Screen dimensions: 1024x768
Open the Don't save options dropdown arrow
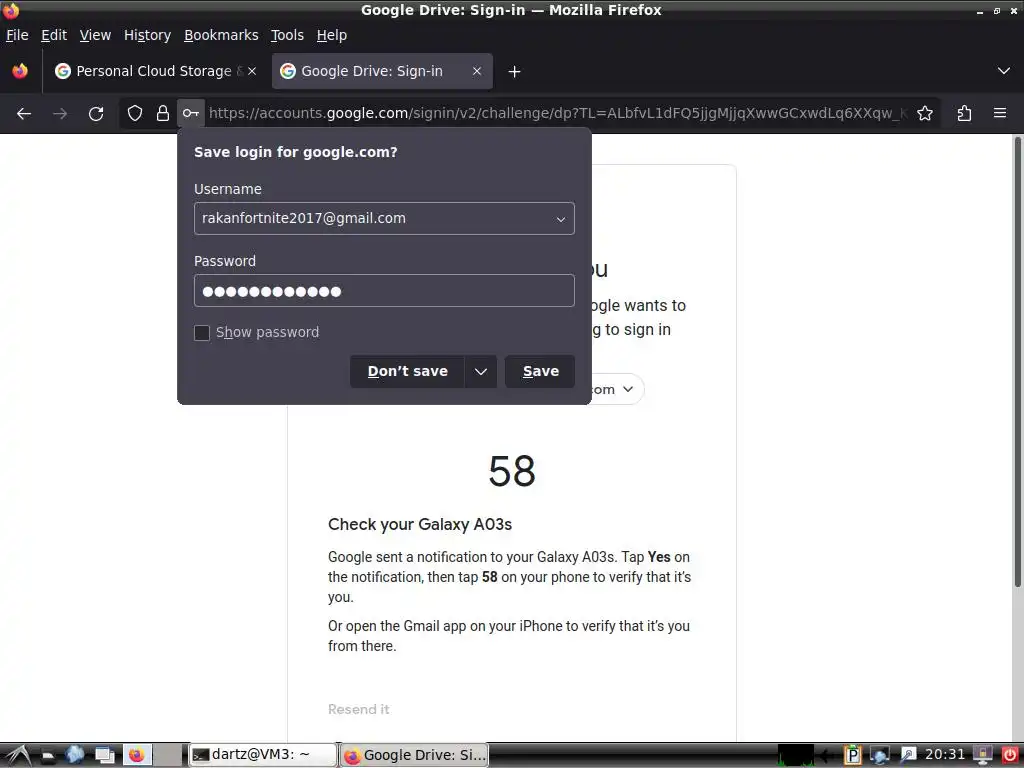coord(481,372)
